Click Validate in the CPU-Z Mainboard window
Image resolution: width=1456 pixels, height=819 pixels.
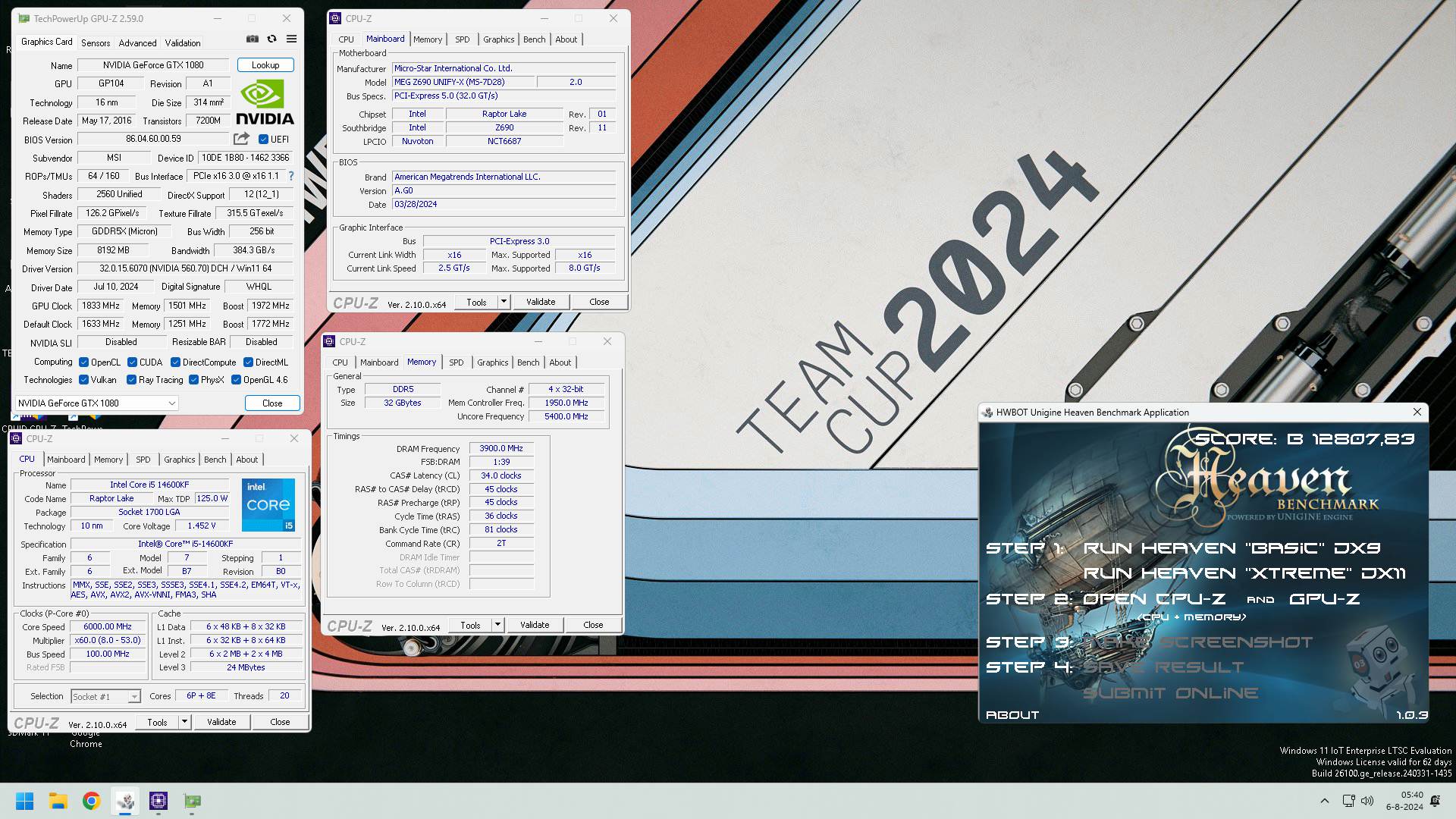click(541, 302)
